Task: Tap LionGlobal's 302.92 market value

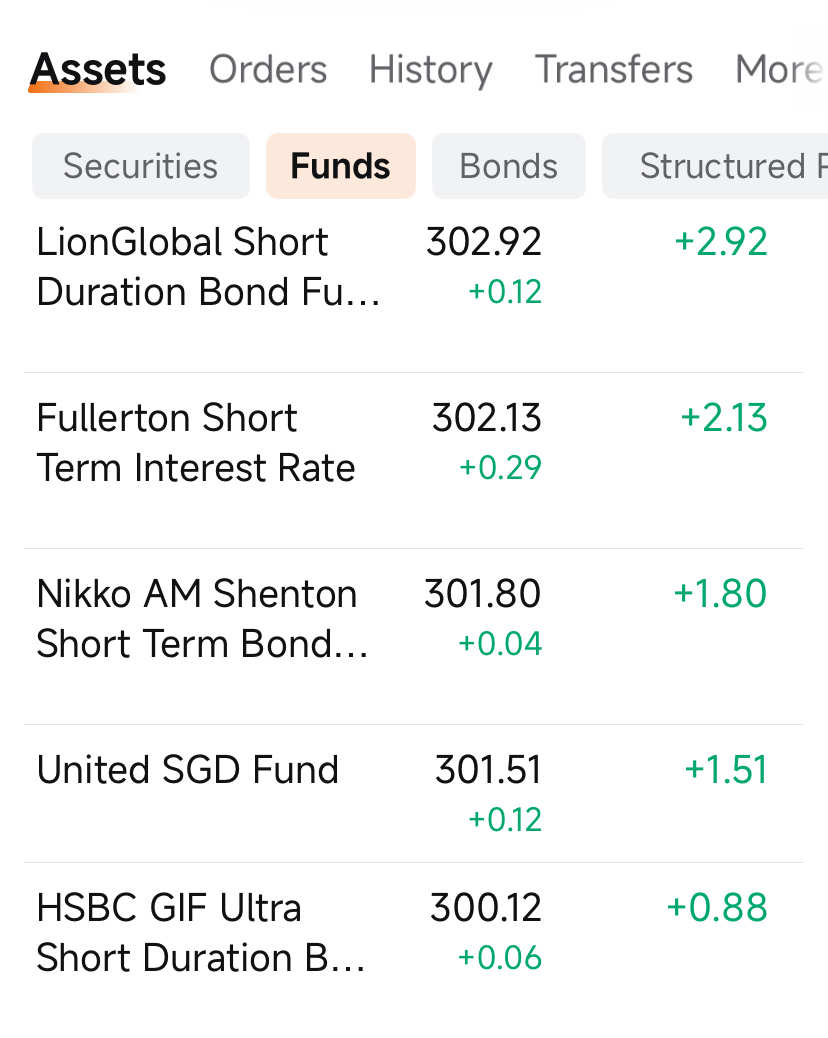Action: [484, 242]
